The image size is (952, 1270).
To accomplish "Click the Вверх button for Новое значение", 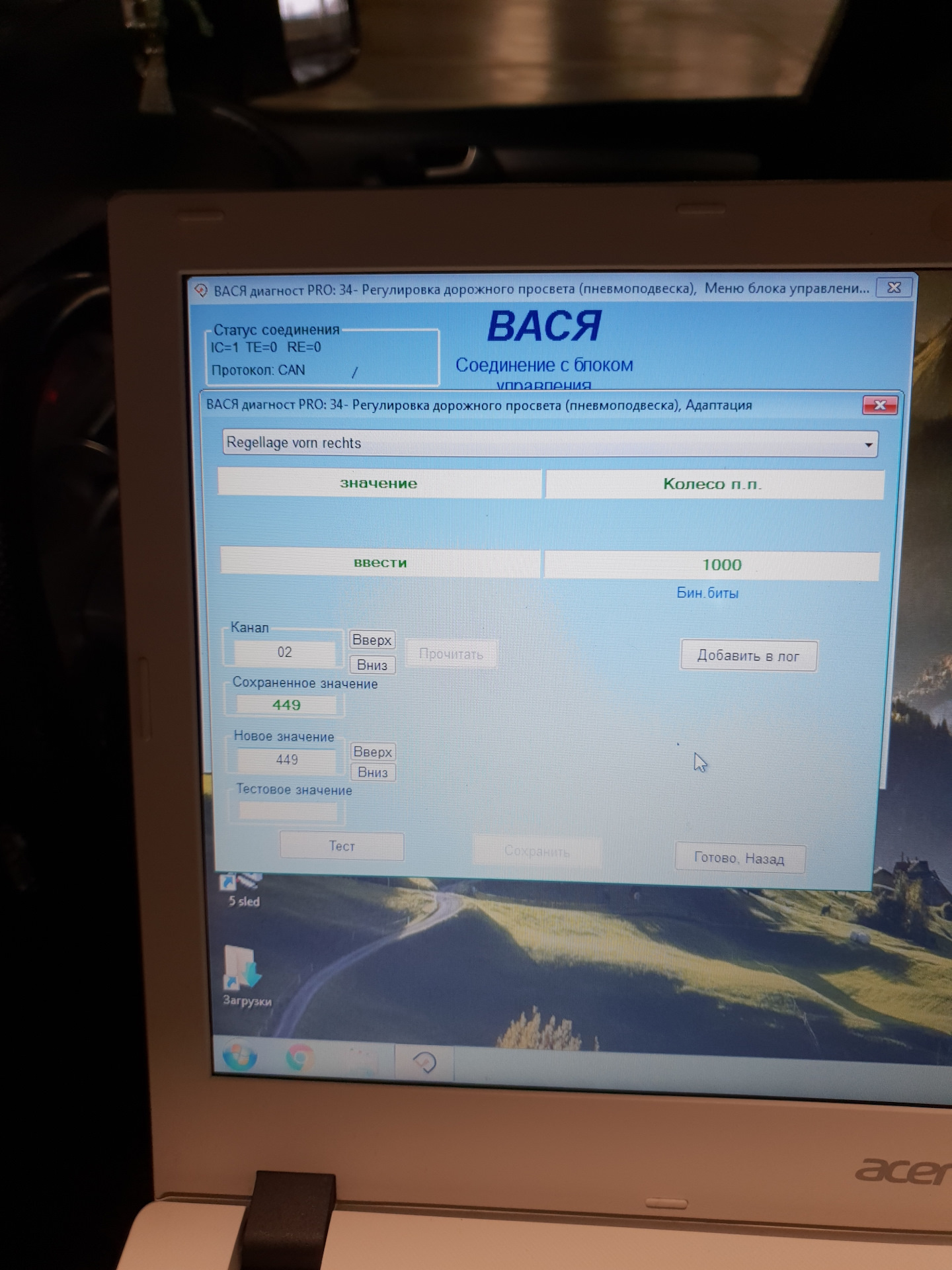I will 373,751.
